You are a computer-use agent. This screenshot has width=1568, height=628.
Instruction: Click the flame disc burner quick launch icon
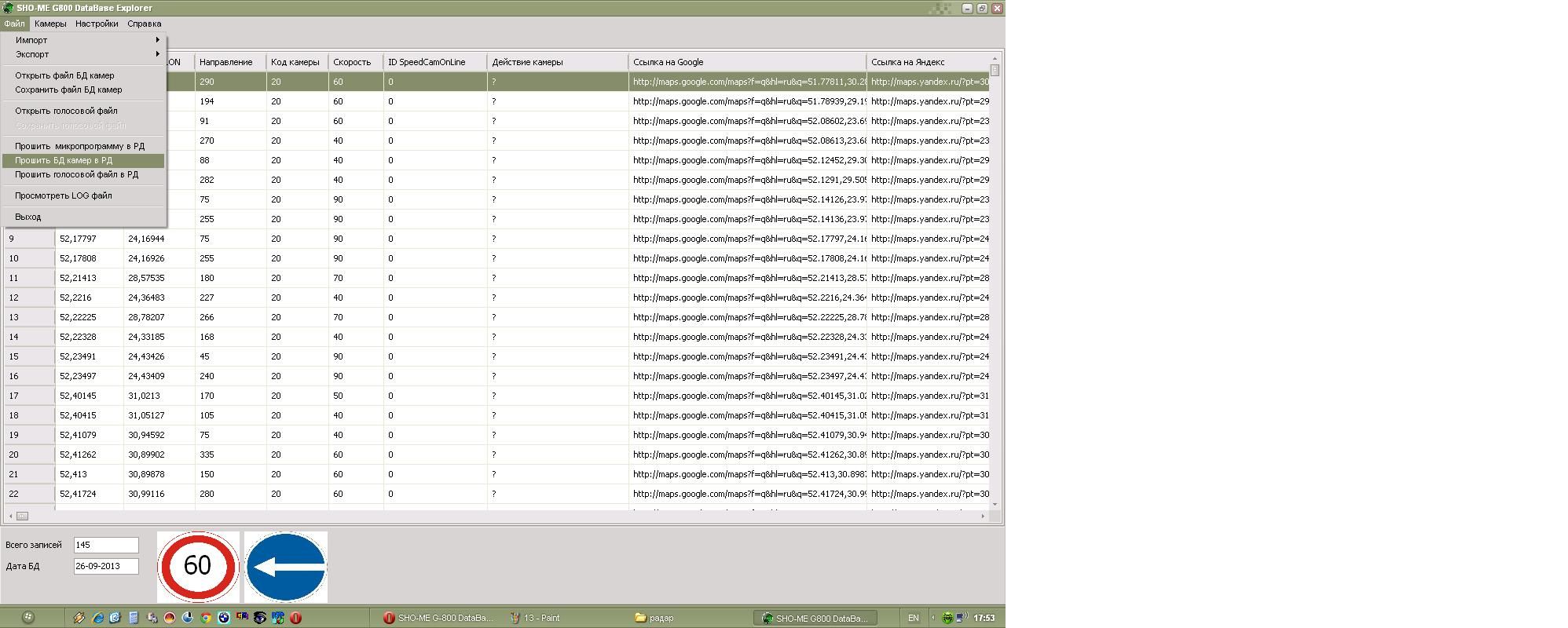(170, 618)
